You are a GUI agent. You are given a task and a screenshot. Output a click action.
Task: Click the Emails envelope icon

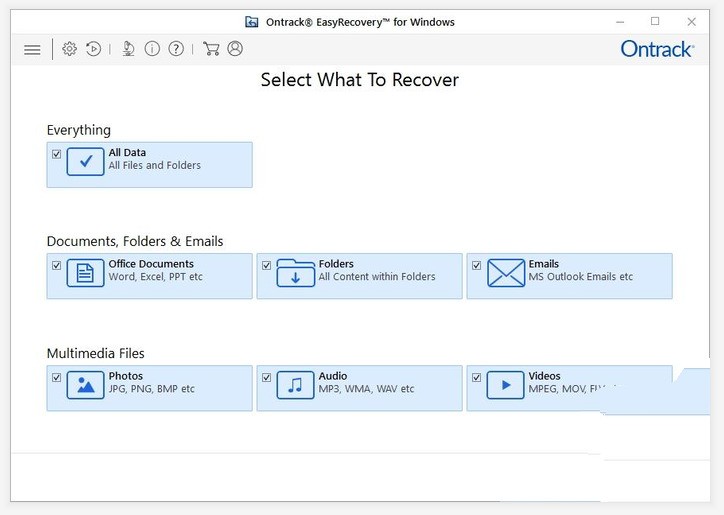(x=506, y=273)
